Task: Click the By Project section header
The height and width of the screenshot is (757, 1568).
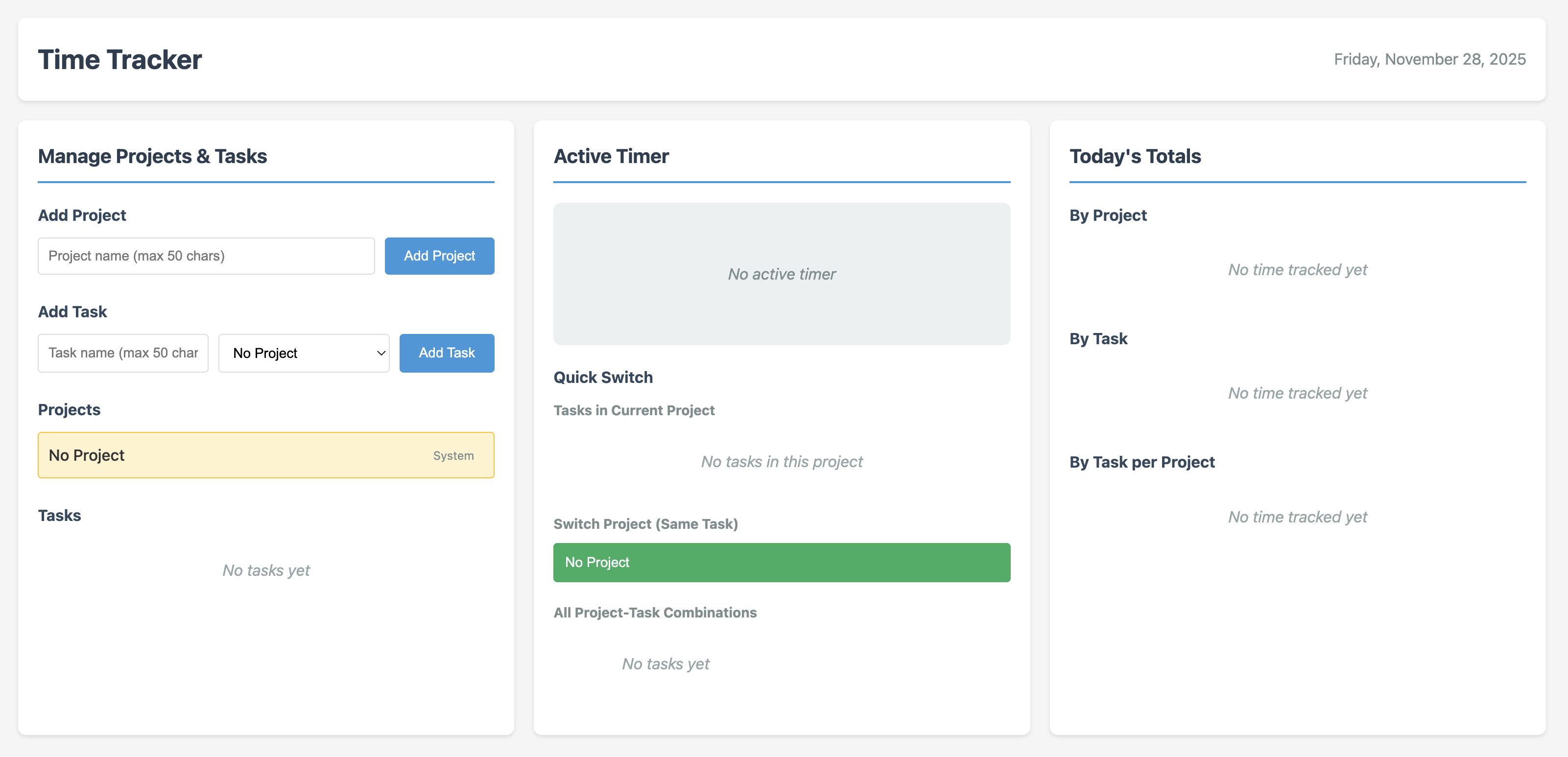Action: [x=1107, y=215]
